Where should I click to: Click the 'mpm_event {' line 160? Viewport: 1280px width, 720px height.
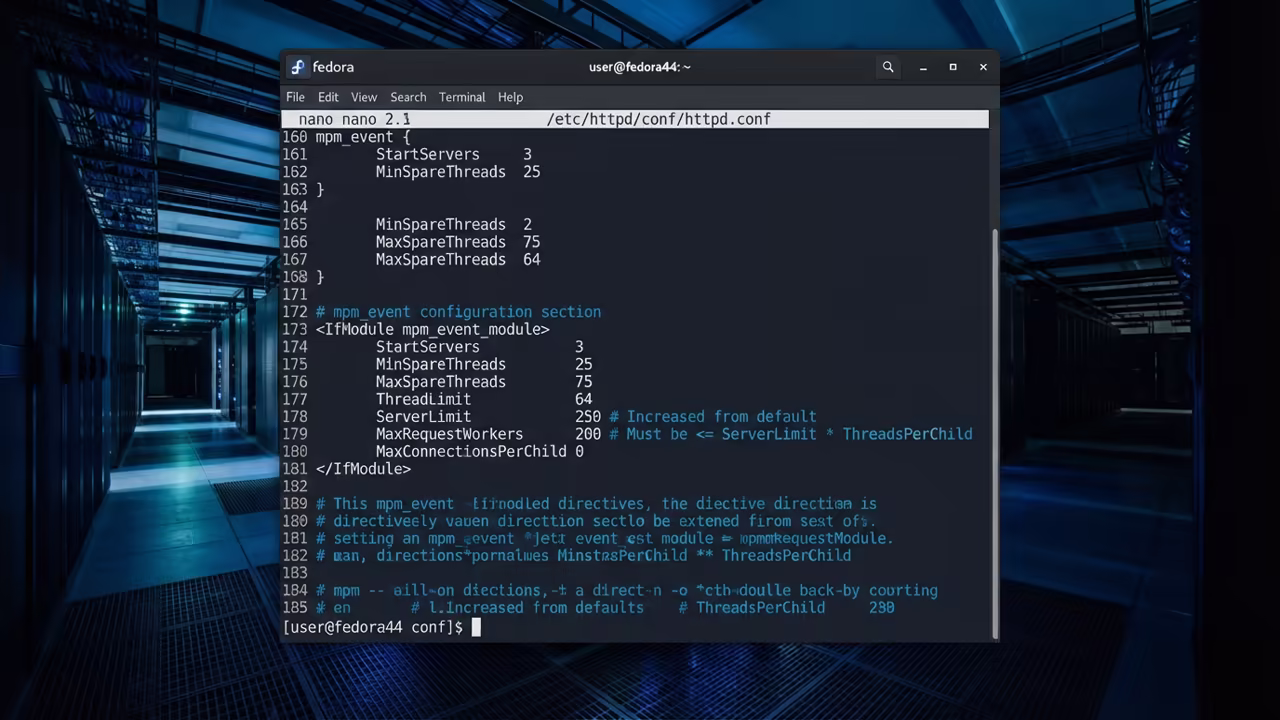click(363, 137)
